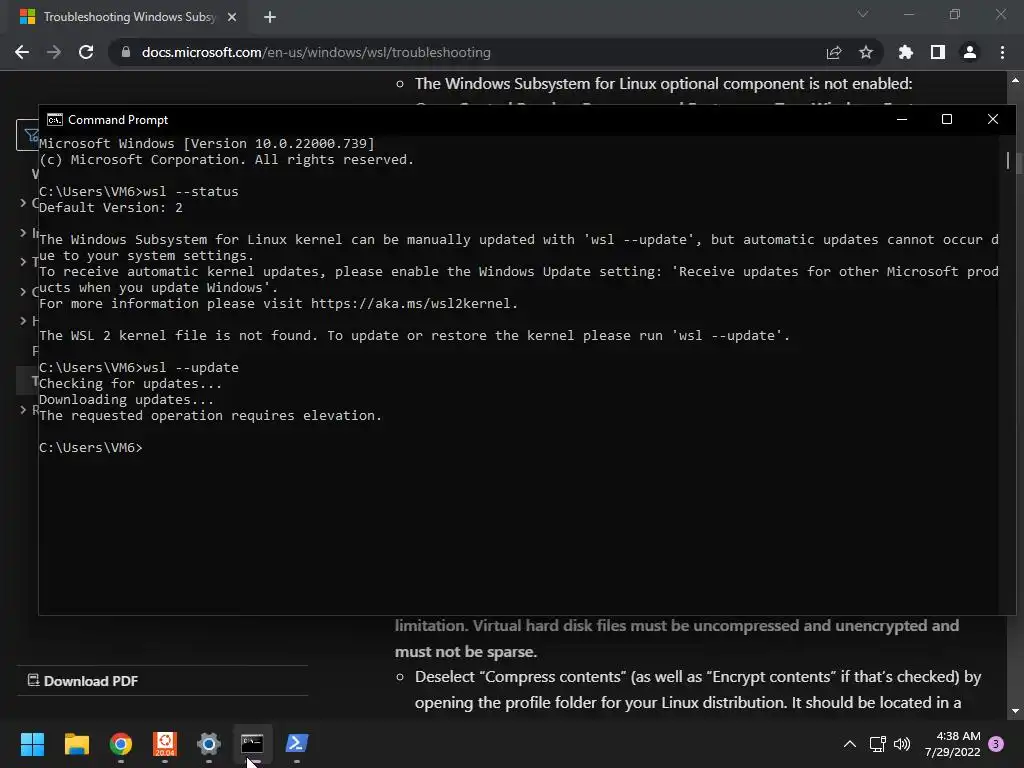Image resolution: width=1024 pixels, height=768 pixels.
Task: Click the empty C:\Users\VM6> prompt line
Action: coord(91,447)
